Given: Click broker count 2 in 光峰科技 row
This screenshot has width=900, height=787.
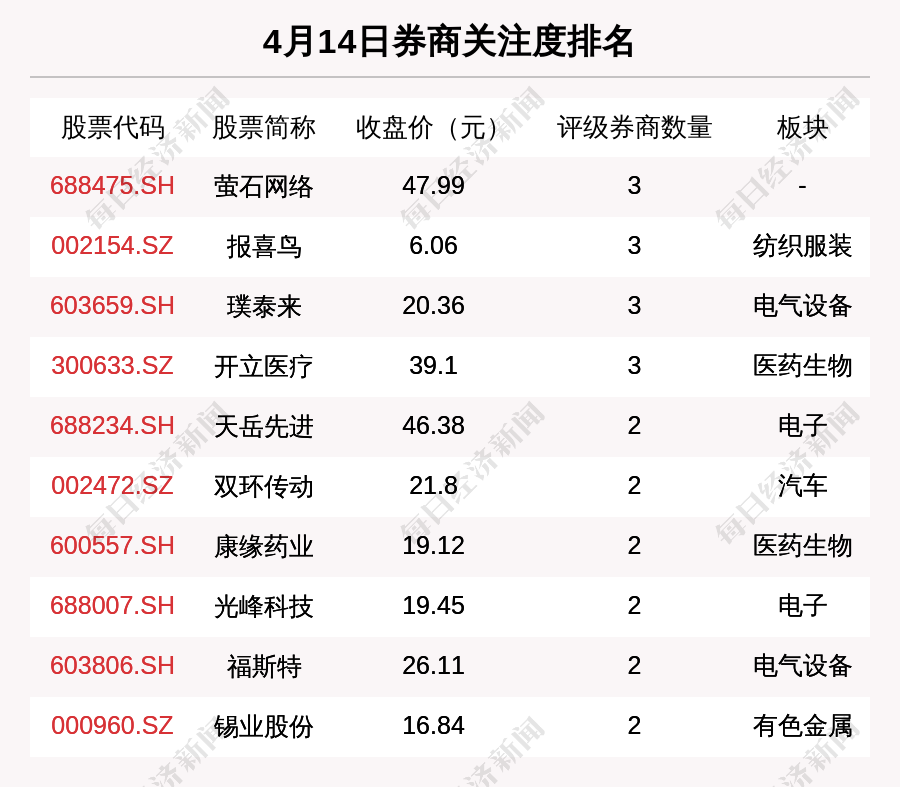Looking at the screenshot, I should [x=634, y=606].
